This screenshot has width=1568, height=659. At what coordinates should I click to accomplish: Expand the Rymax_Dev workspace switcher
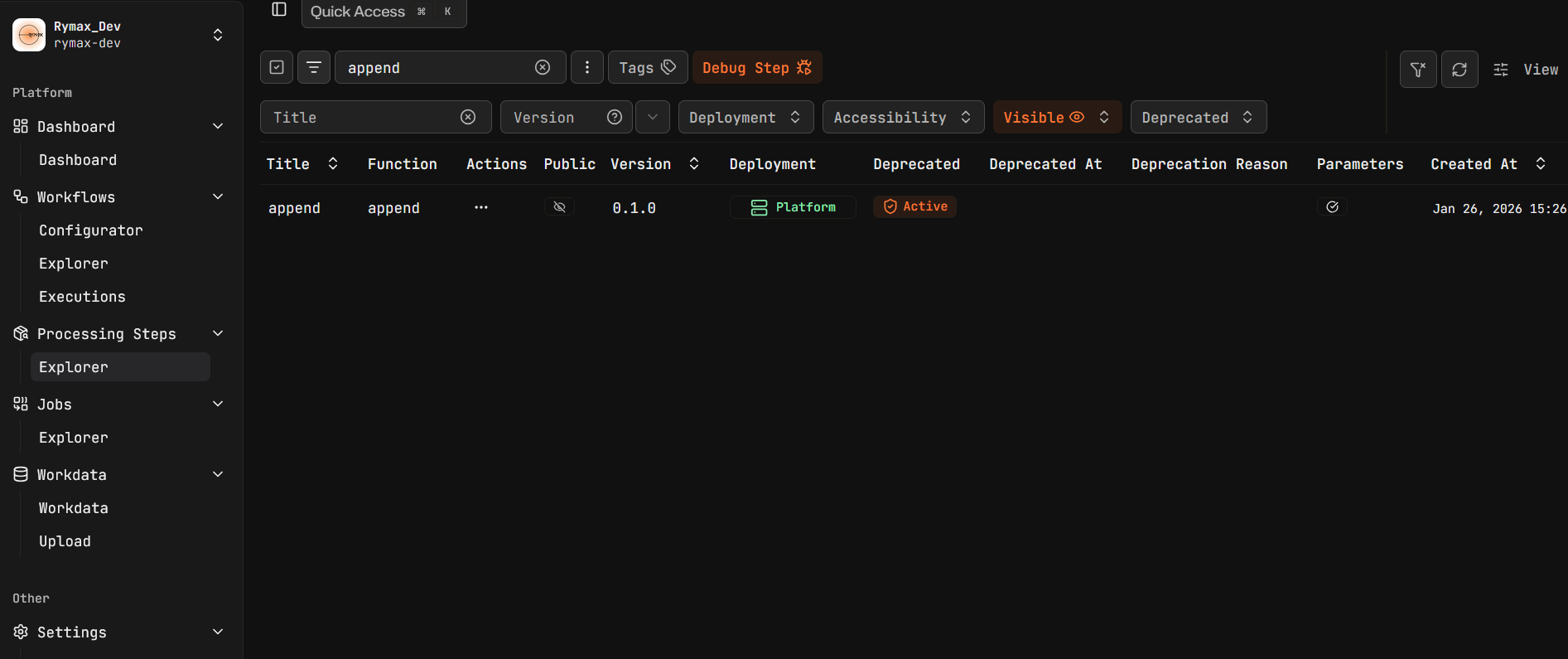click(218, 35)
